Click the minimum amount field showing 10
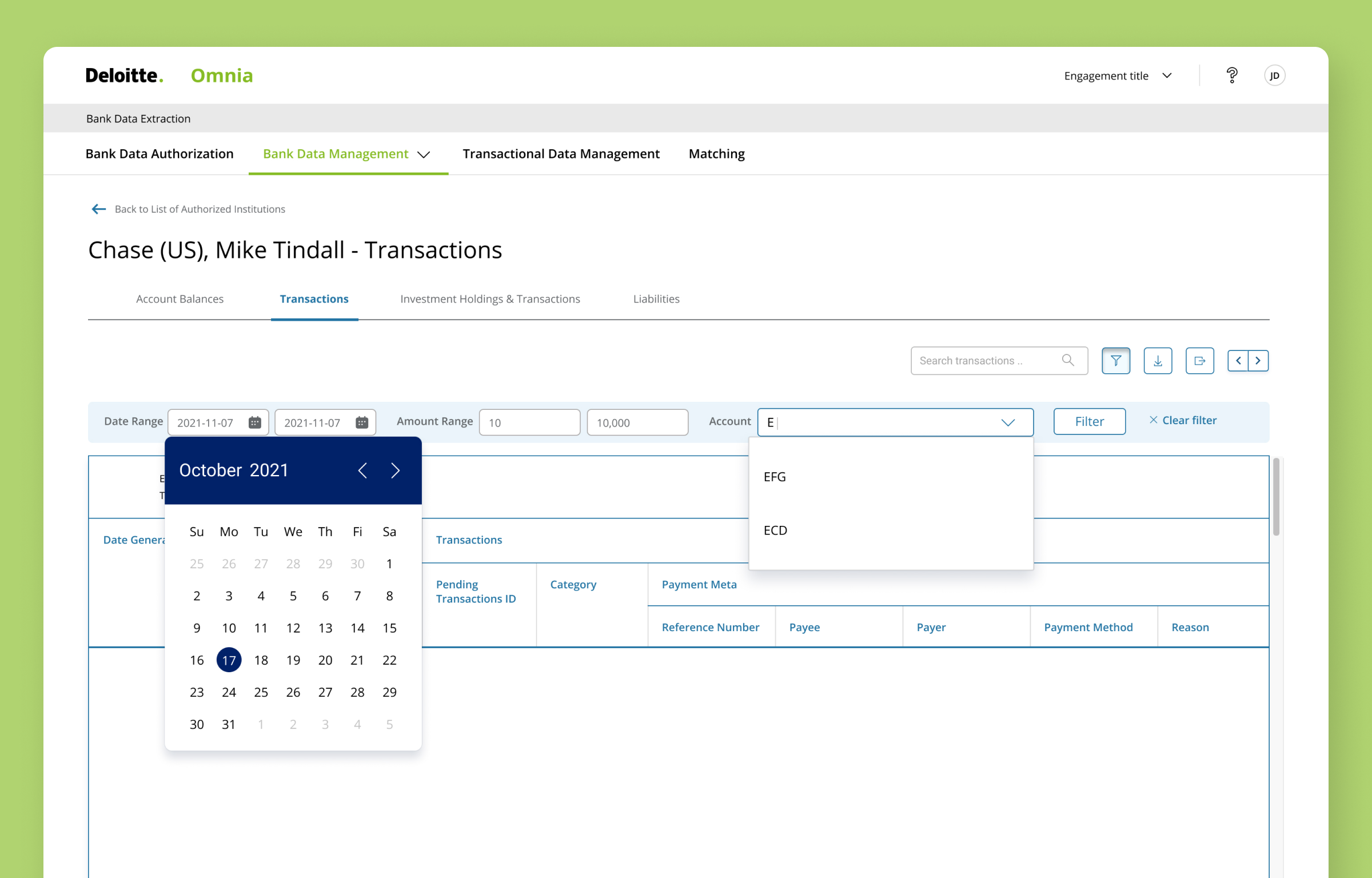Screen dimensions: 1372x878 [529, 422]
